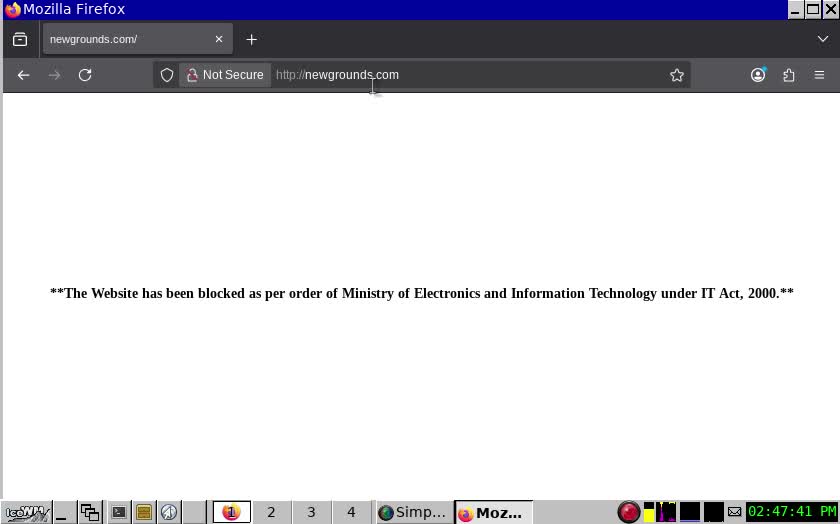The height and width of the screenshot is (524, 840).
Task: Expand the list all tabs chevron
Action: [x=822, y=39]
